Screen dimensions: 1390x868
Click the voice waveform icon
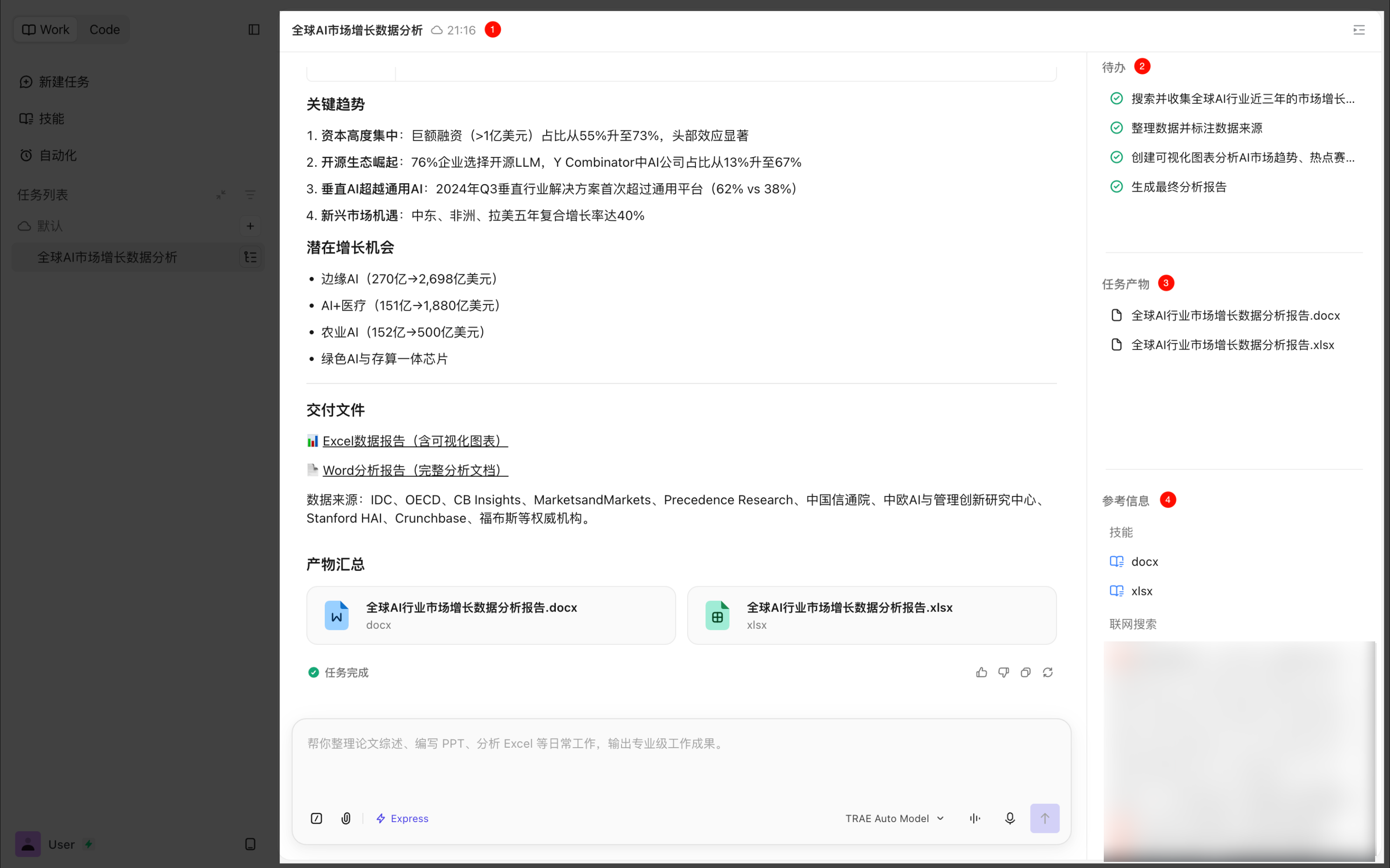975,818
